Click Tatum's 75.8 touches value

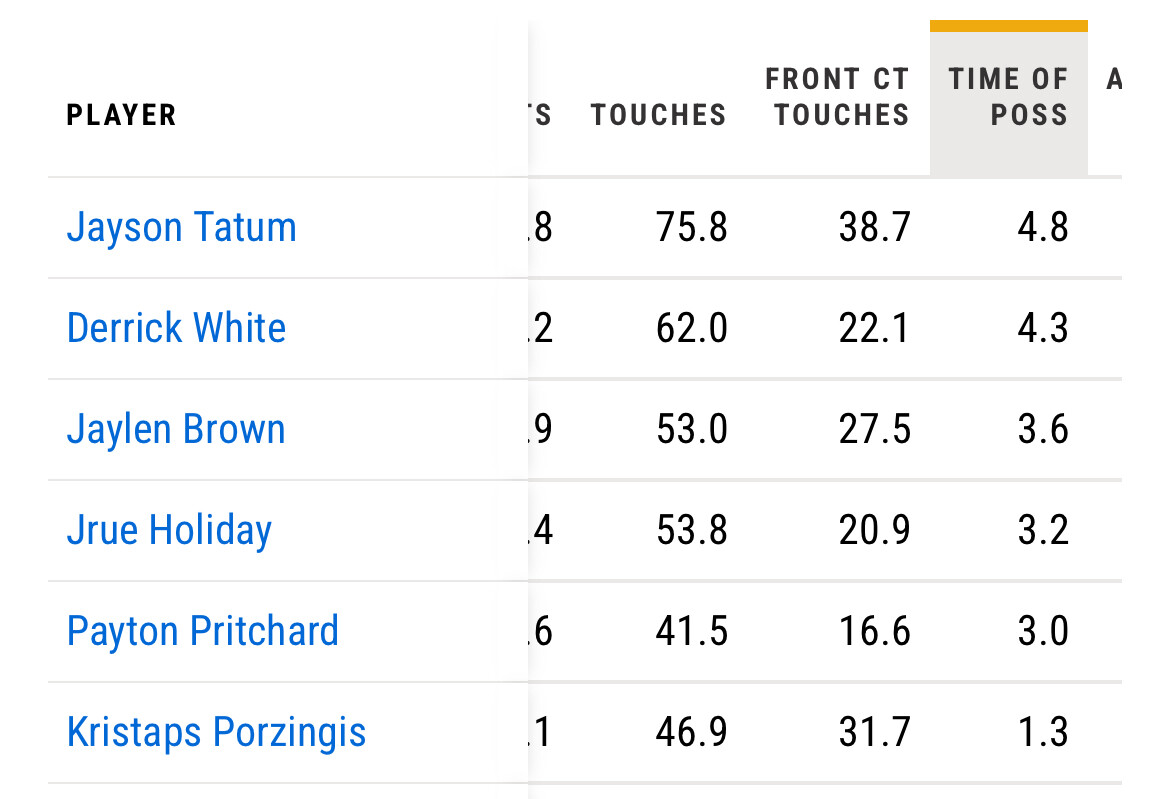(692, 228)
